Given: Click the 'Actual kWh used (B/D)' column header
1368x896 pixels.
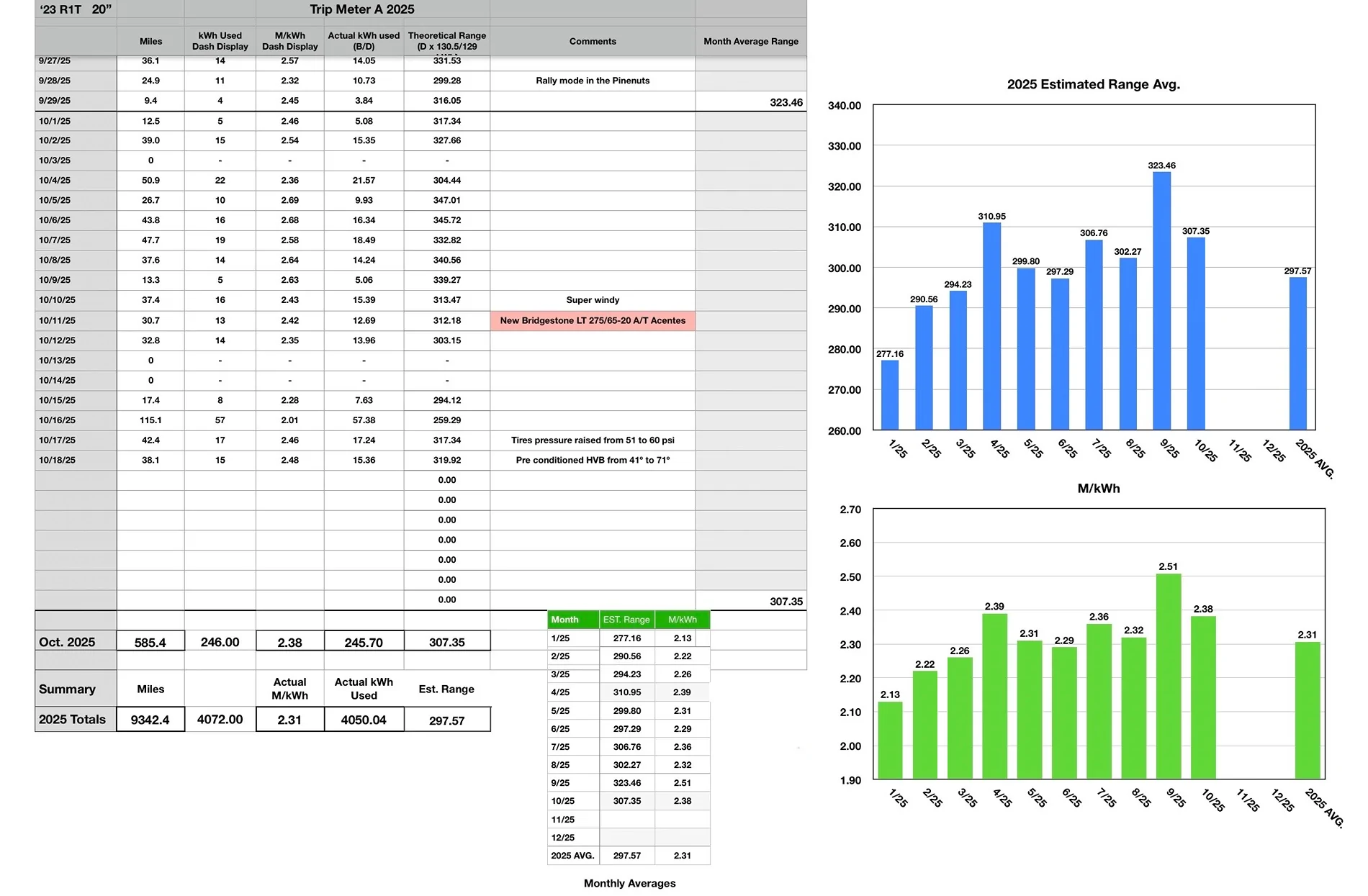Looking at the screenshot, I should 364,41.
